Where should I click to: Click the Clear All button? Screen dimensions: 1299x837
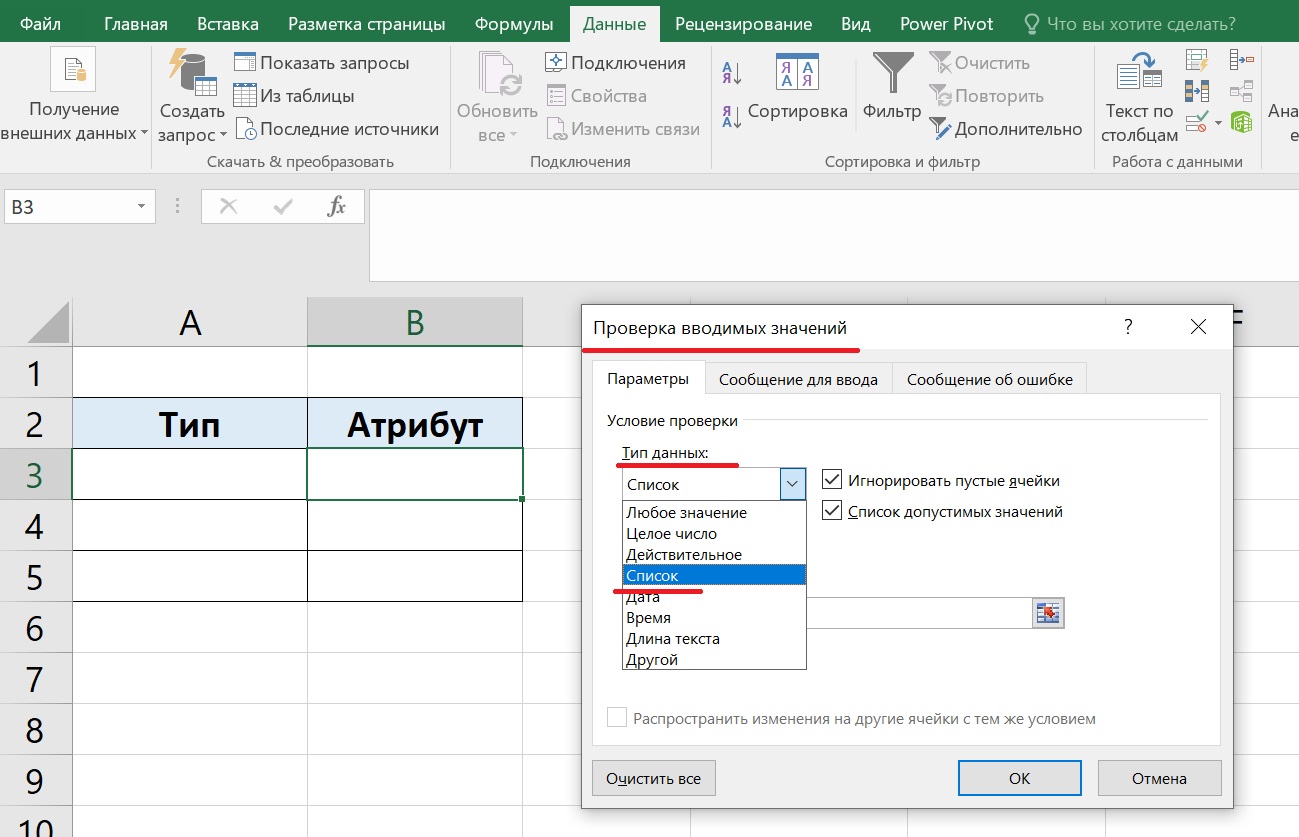pyautogui.click(x=653, y=778)
